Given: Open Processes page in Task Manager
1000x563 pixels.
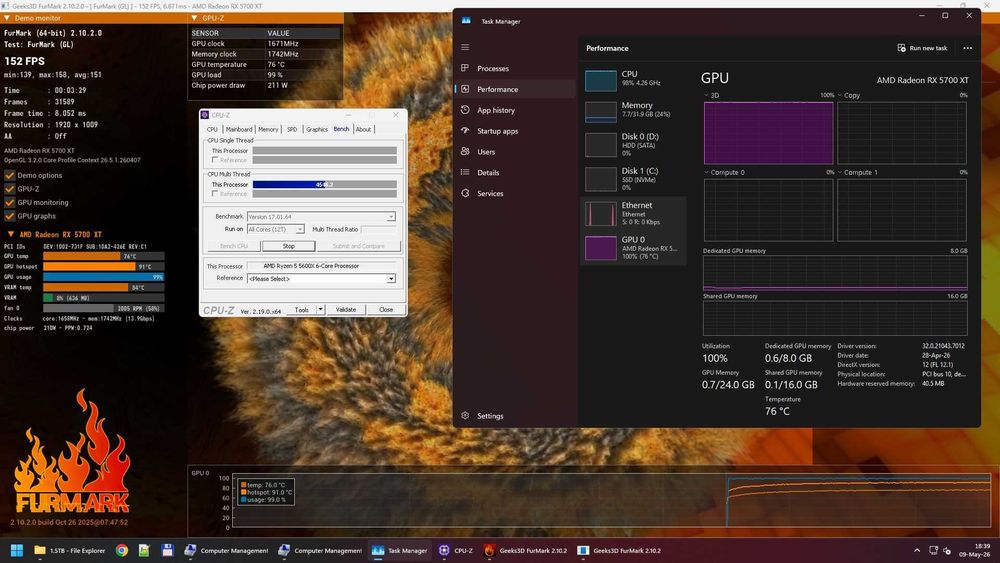Looking at the screenshot, I should coord(493,68).
